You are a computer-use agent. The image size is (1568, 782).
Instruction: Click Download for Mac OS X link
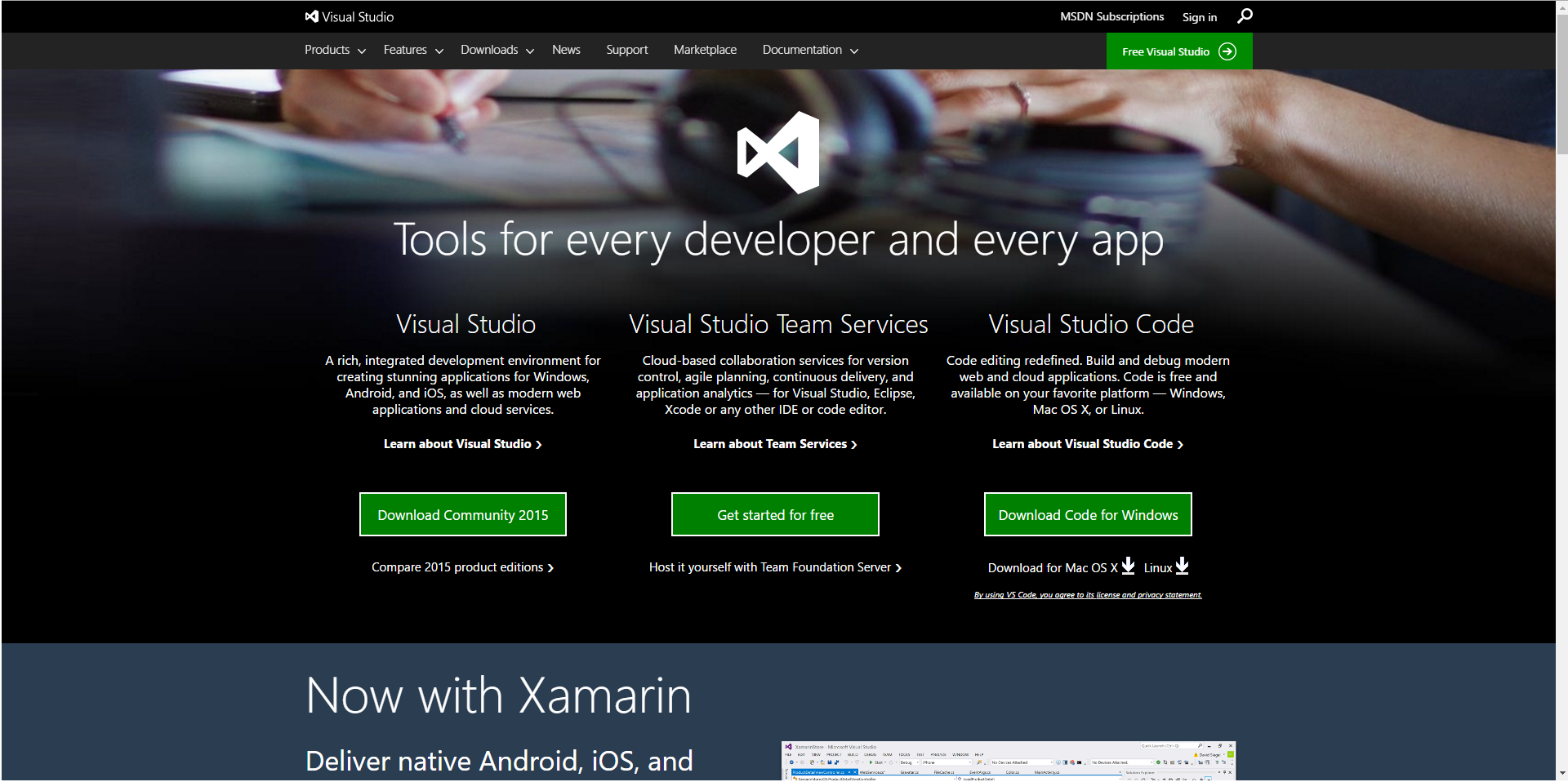point(1053,568)
